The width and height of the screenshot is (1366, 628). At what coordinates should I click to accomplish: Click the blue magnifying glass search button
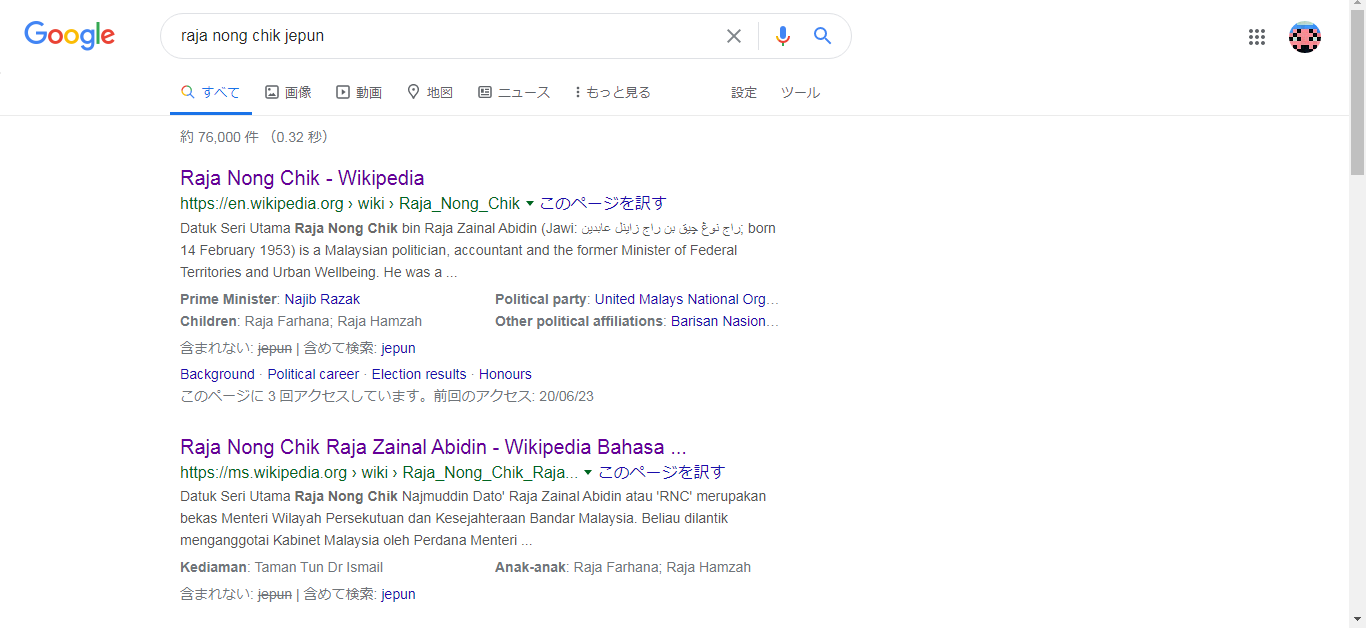tap(823, 36)
